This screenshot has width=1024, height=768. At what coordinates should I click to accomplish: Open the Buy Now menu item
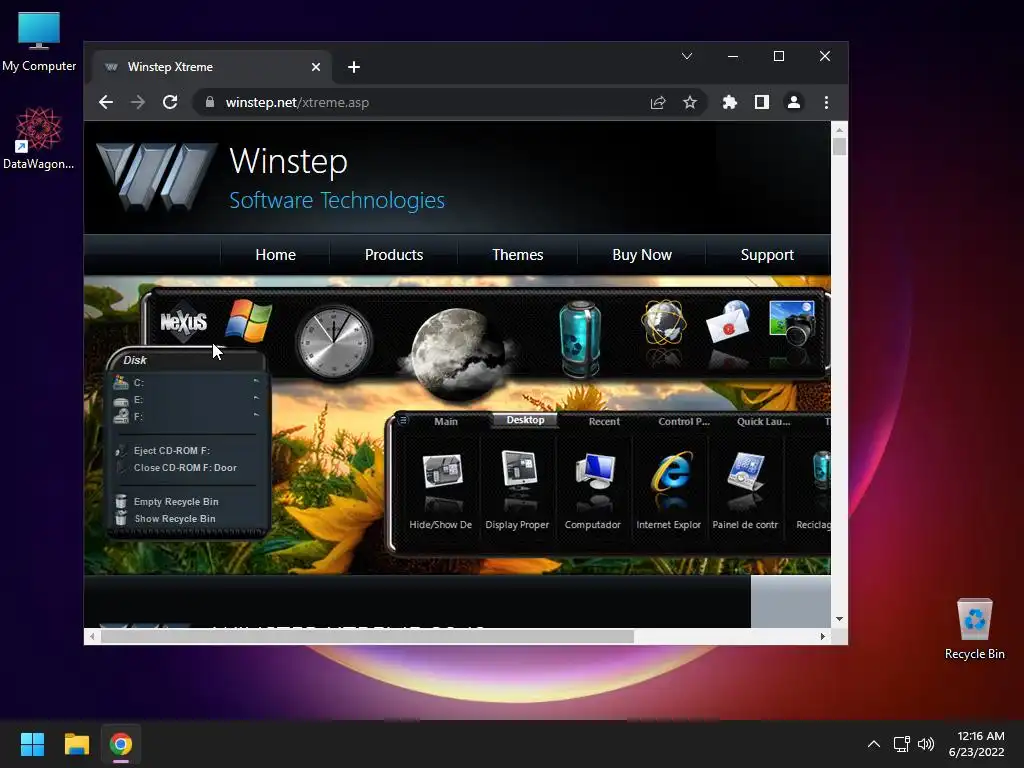642,255
